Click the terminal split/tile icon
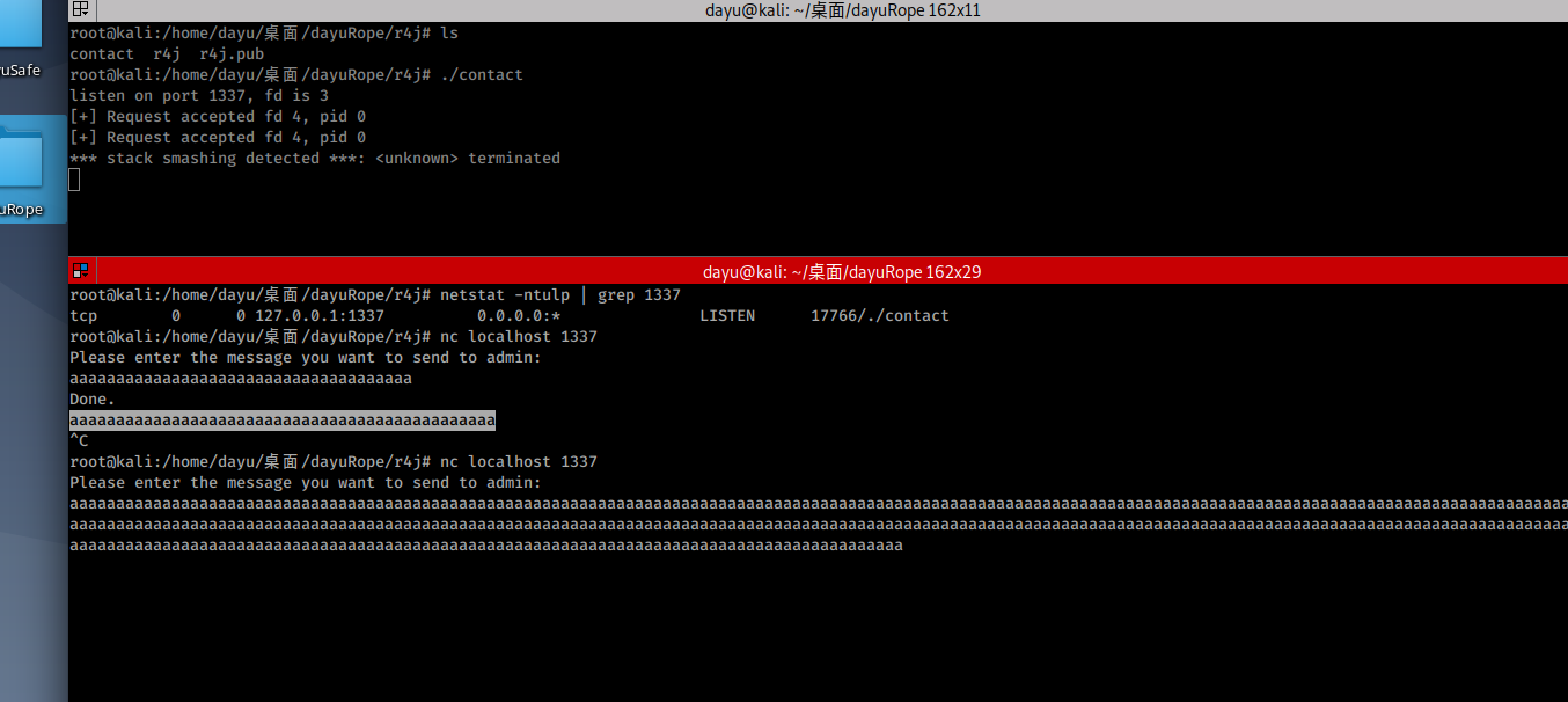The image size is (1568, 702). [x=81, y=9]
